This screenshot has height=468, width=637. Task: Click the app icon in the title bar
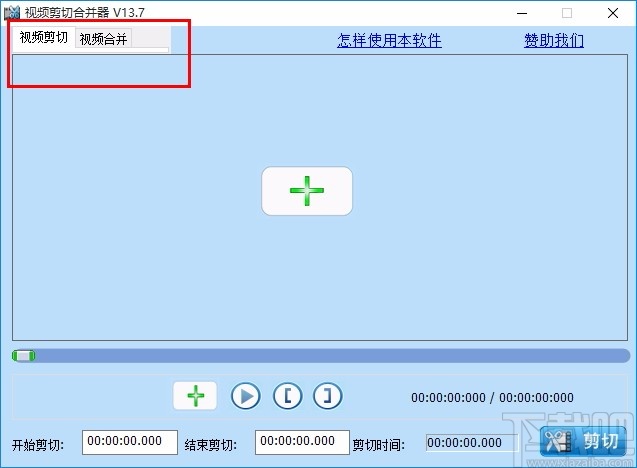pyautogui.click(x=12, y=13)
